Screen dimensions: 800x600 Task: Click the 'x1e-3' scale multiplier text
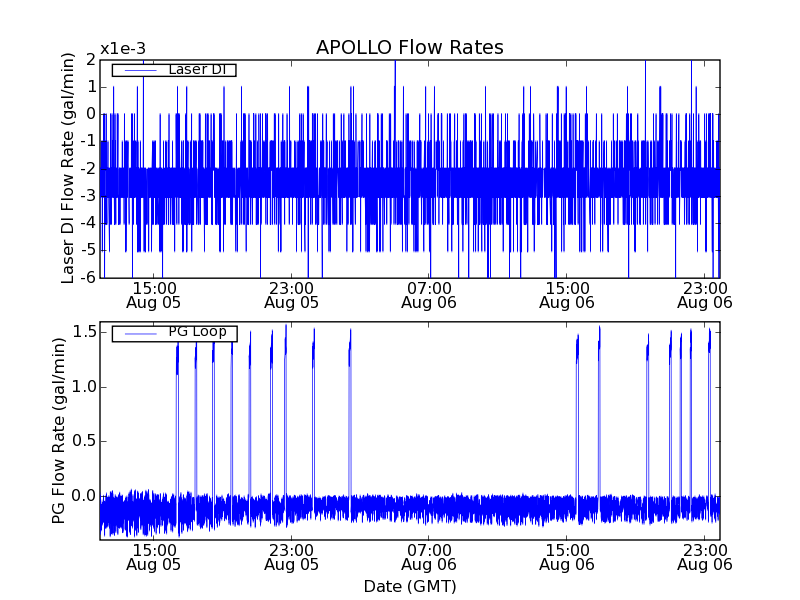(x=122, y=49)
